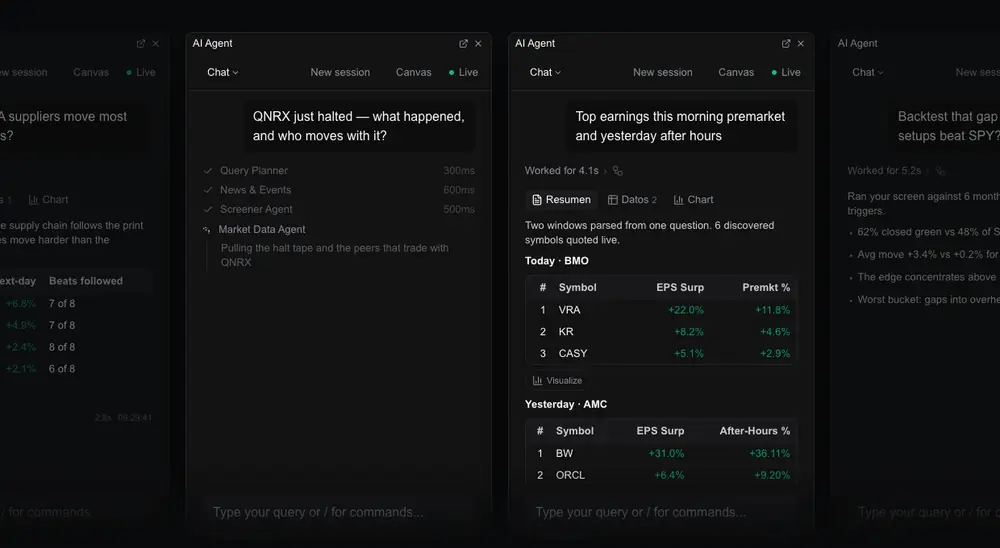Close the leftmost suppliers panel
Image resolution: width=1000 pixels, height=548 pixels.
click(156, 43)
